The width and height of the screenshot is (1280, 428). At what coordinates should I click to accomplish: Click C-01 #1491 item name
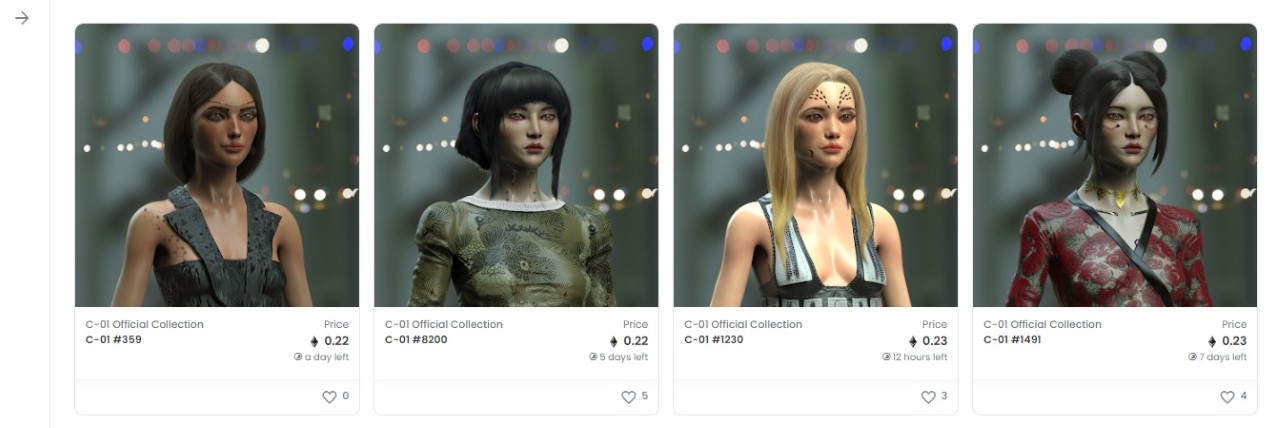point(1013,339)
